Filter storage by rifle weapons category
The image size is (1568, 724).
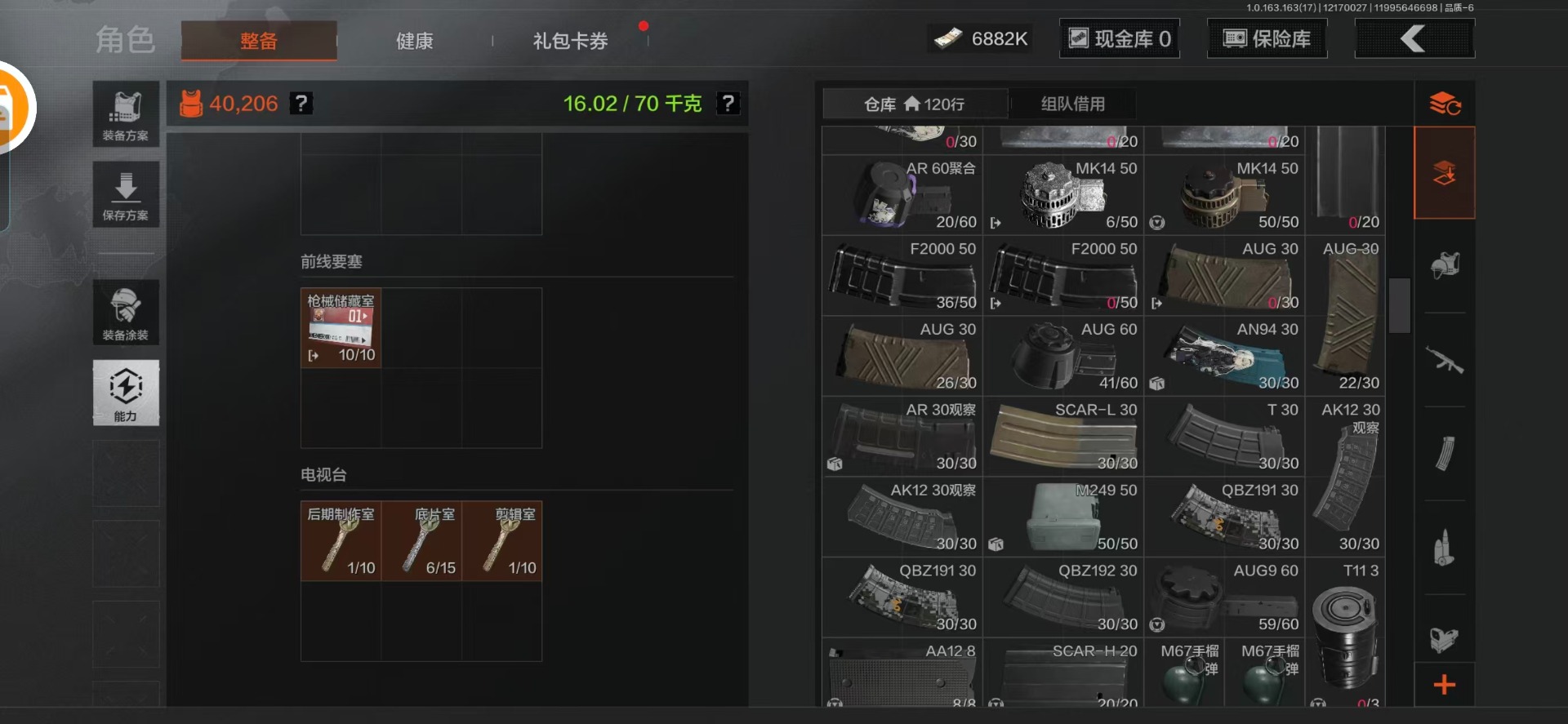1445,360
